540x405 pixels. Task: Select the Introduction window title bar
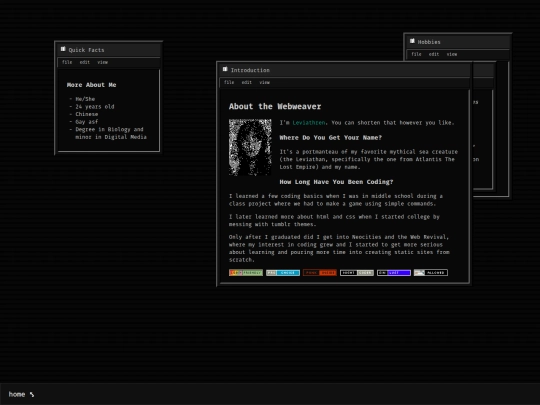click(344, 70)
